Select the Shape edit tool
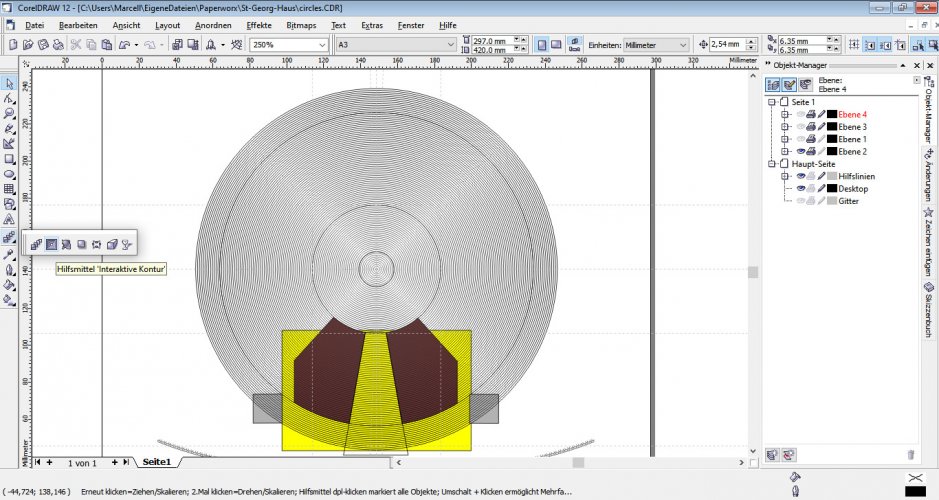 [x=9, y=99]
